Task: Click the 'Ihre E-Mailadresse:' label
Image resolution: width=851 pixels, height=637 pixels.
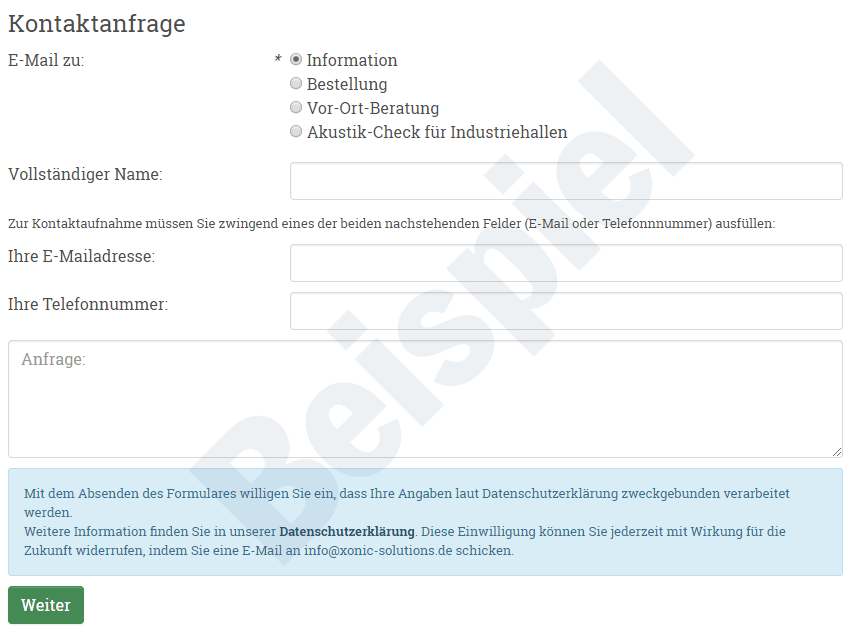Action: click(x=81, y=256)
